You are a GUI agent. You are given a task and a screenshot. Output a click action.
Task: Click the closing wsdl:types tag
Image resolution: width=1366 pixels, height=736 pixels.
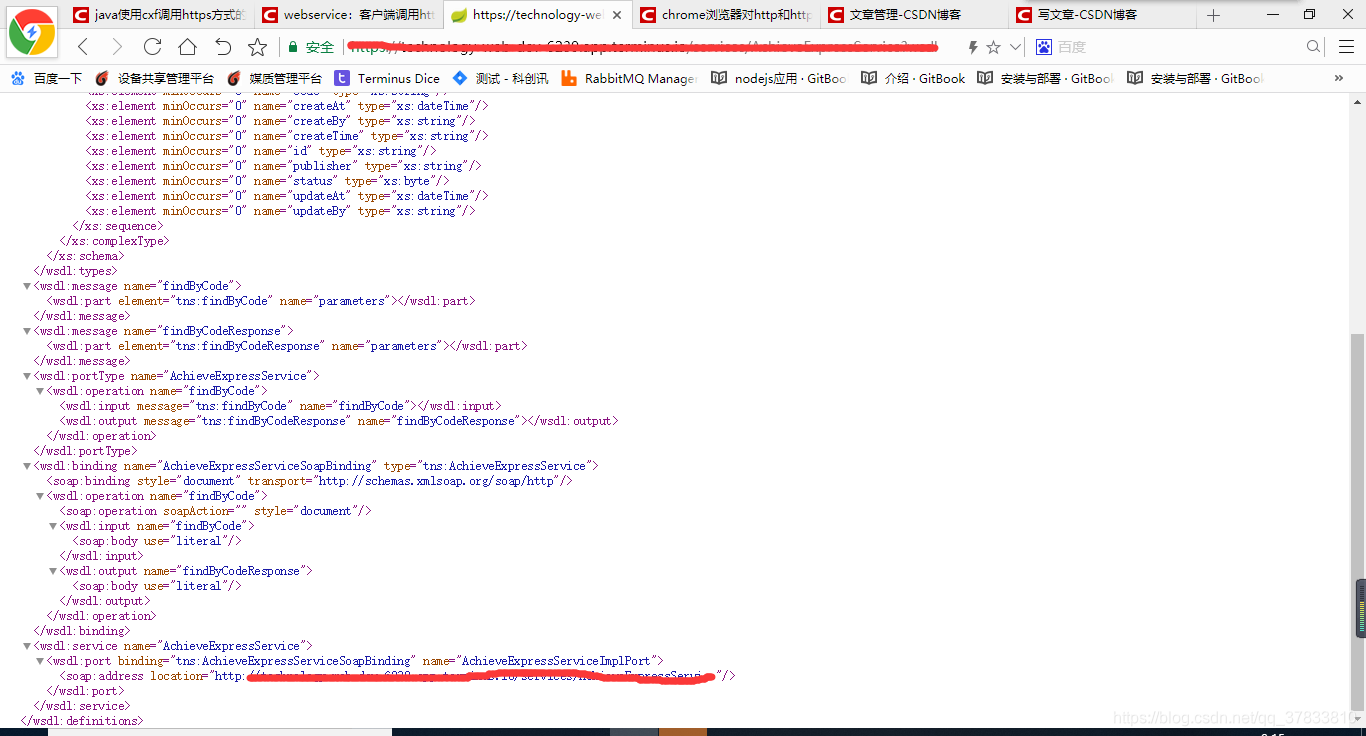(x=75, y=271)
